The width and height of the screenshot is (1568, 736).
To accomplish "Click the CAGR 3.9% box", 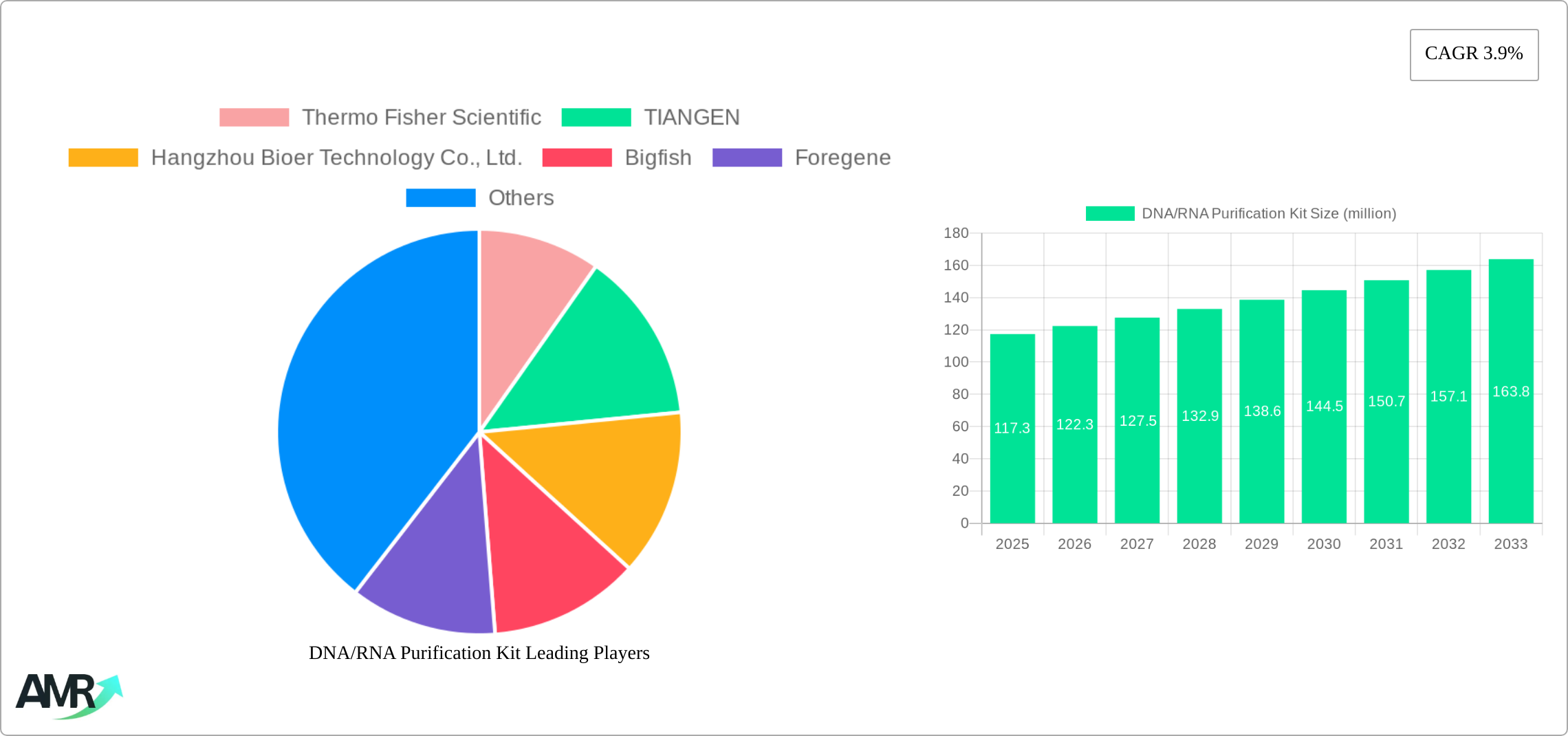I will tap(1474, 54).
